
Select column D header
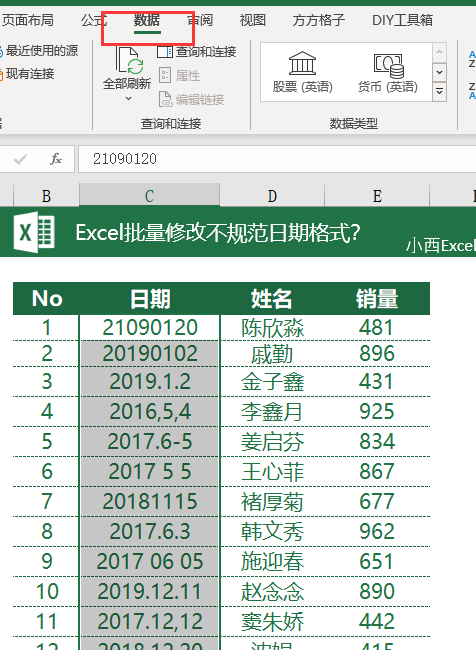click(x=272, y=196)
